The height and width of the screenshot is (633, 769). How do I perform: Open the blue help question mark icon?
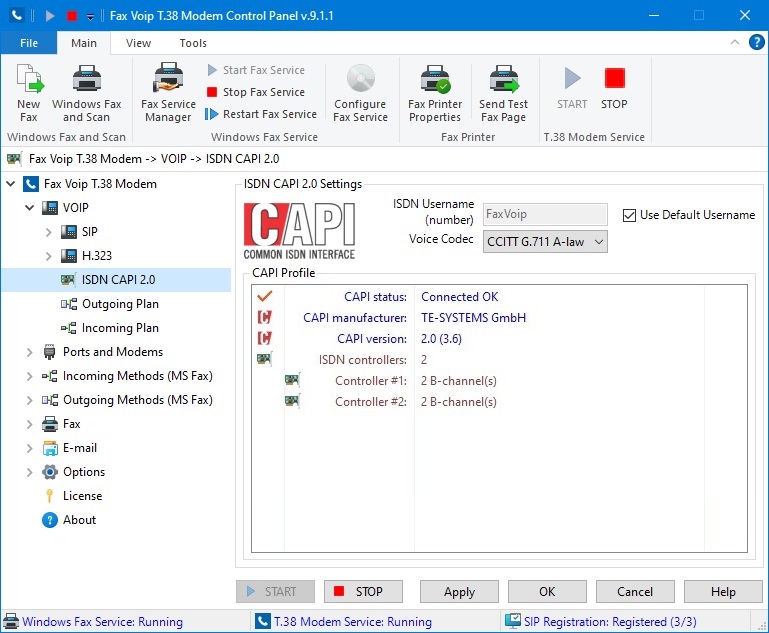pyautogui.click(x=756, y=42)
